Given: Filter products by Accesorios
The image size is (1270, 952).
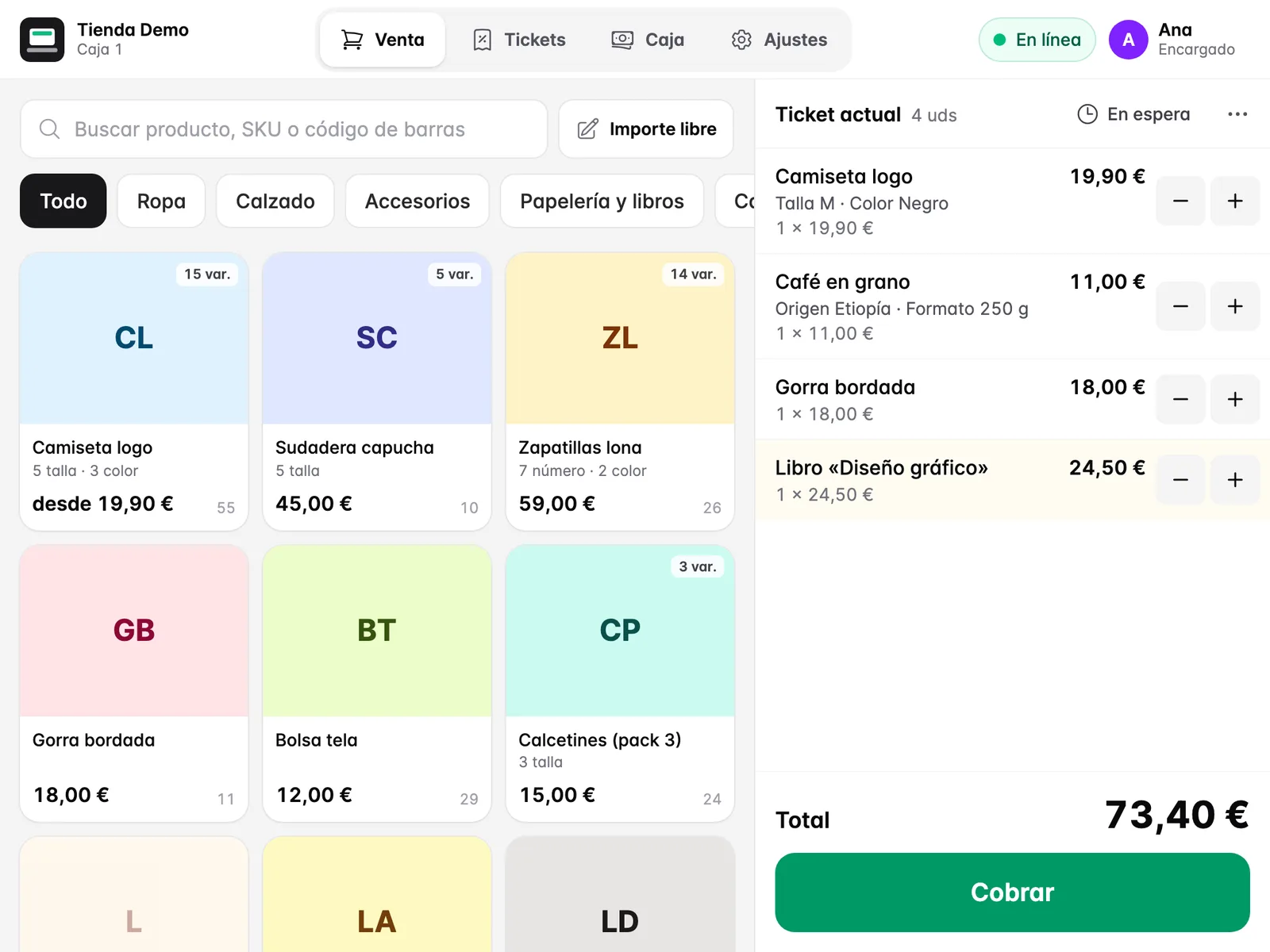Looking at the screenshot, I should click(418, 202).
